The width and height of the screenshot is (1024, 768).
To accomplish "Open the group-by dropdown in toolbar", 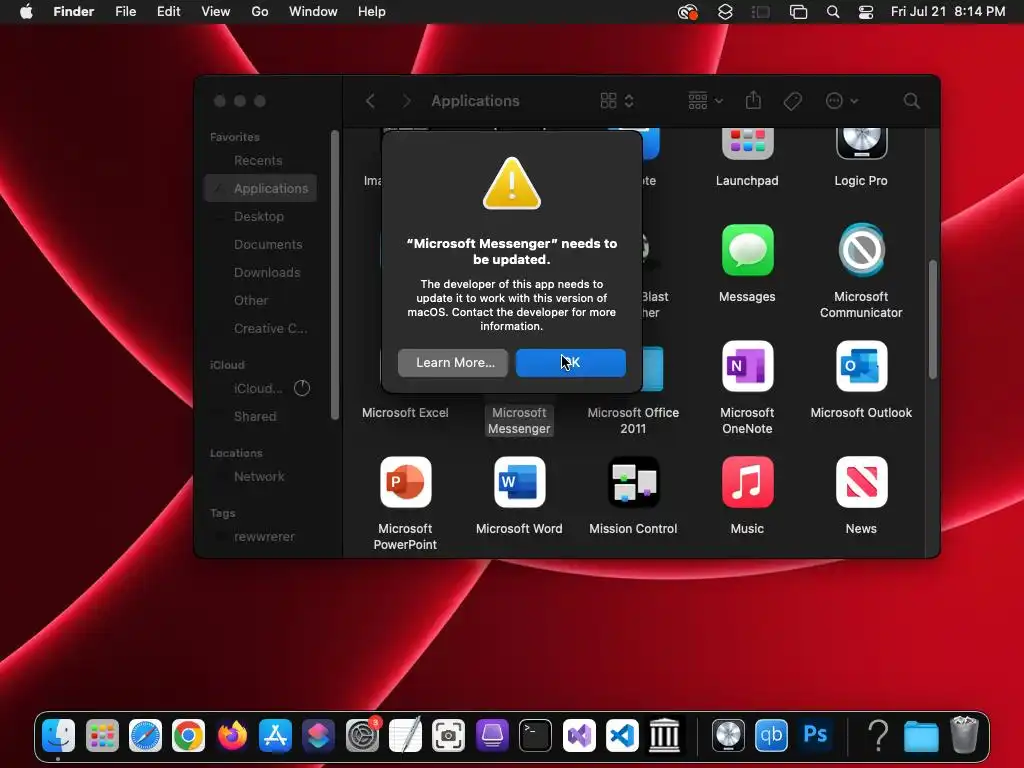I will point(705,101).
